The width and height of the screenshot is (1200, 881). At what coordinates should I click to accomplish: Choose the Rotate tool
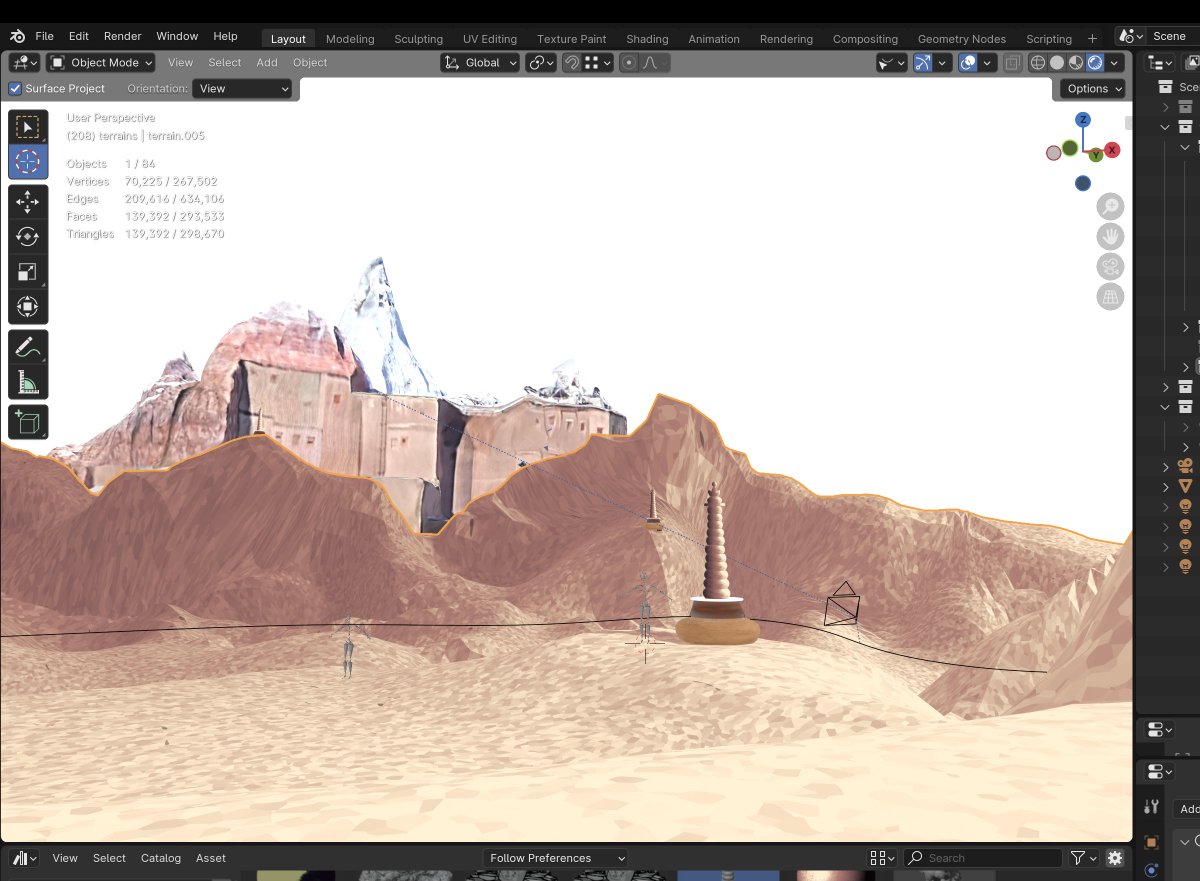28,237
